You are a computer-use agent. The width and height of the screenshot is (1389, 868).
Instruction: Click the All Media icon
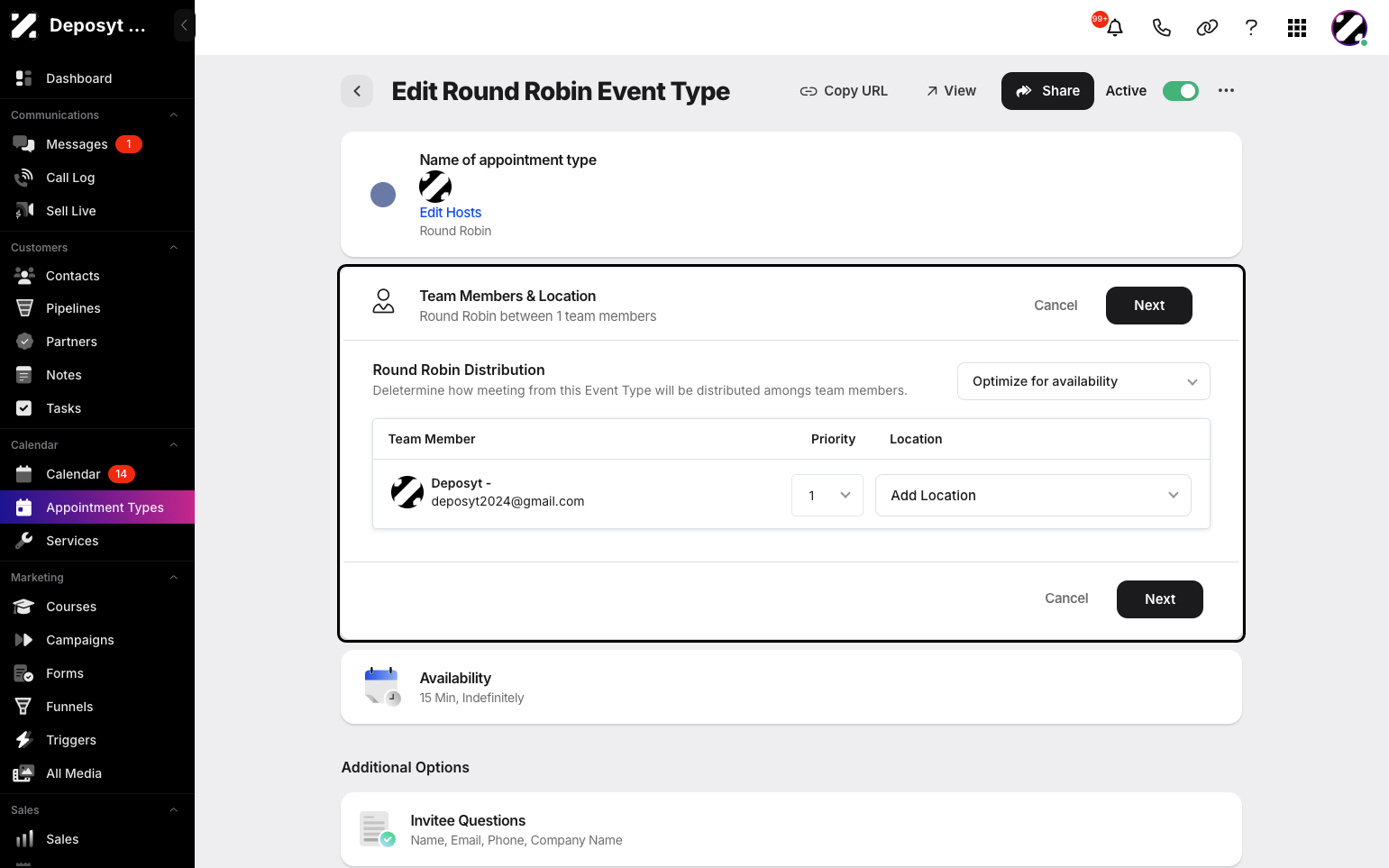pyautogui.click(x=24, y=773)
